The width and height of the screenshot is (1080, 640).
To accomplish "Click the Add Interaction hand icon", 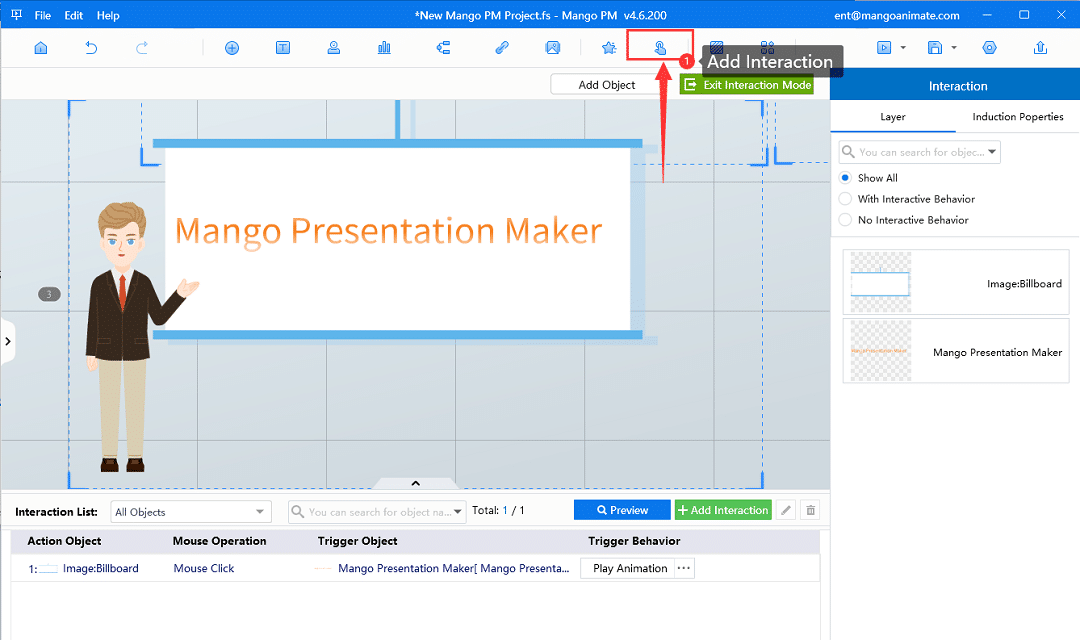I will [660, 47].
